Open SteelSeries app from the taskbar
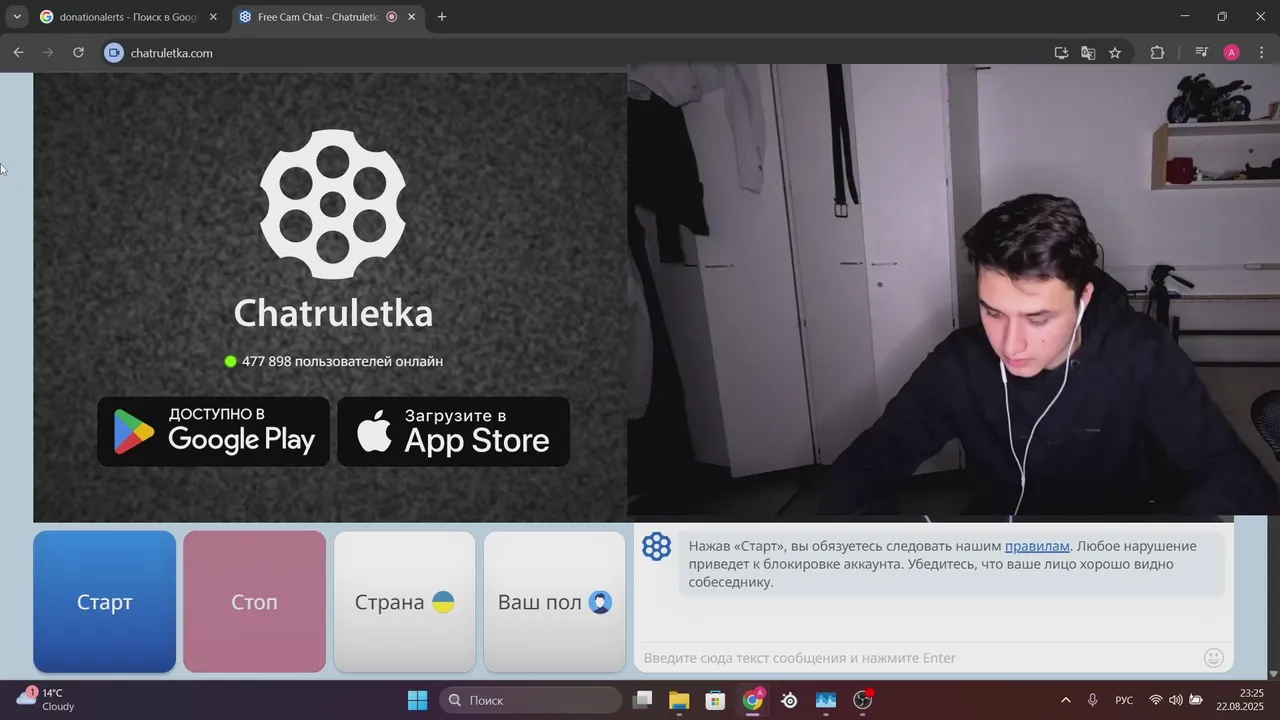This screenshot has height=720, width=1280. [789, 700]
